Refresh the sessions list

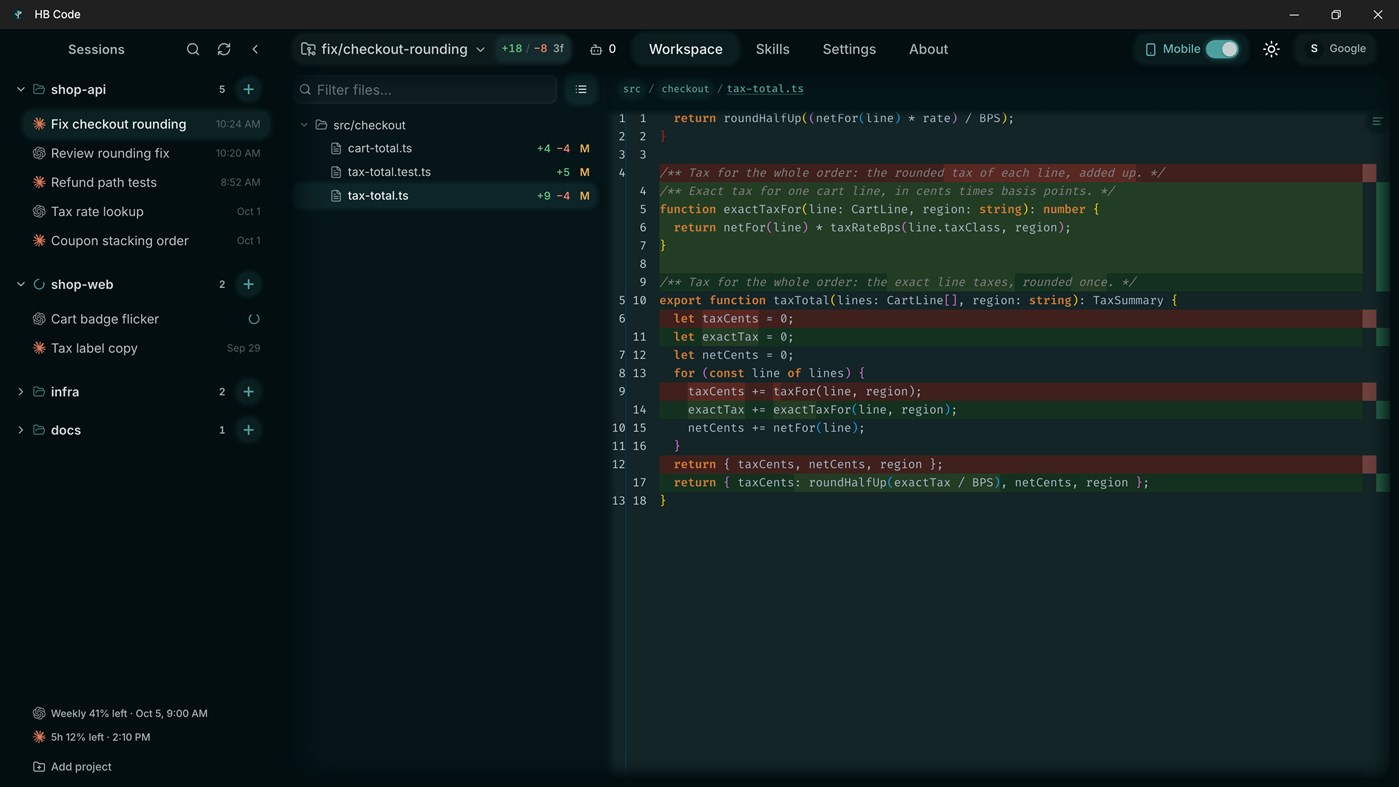224,49
